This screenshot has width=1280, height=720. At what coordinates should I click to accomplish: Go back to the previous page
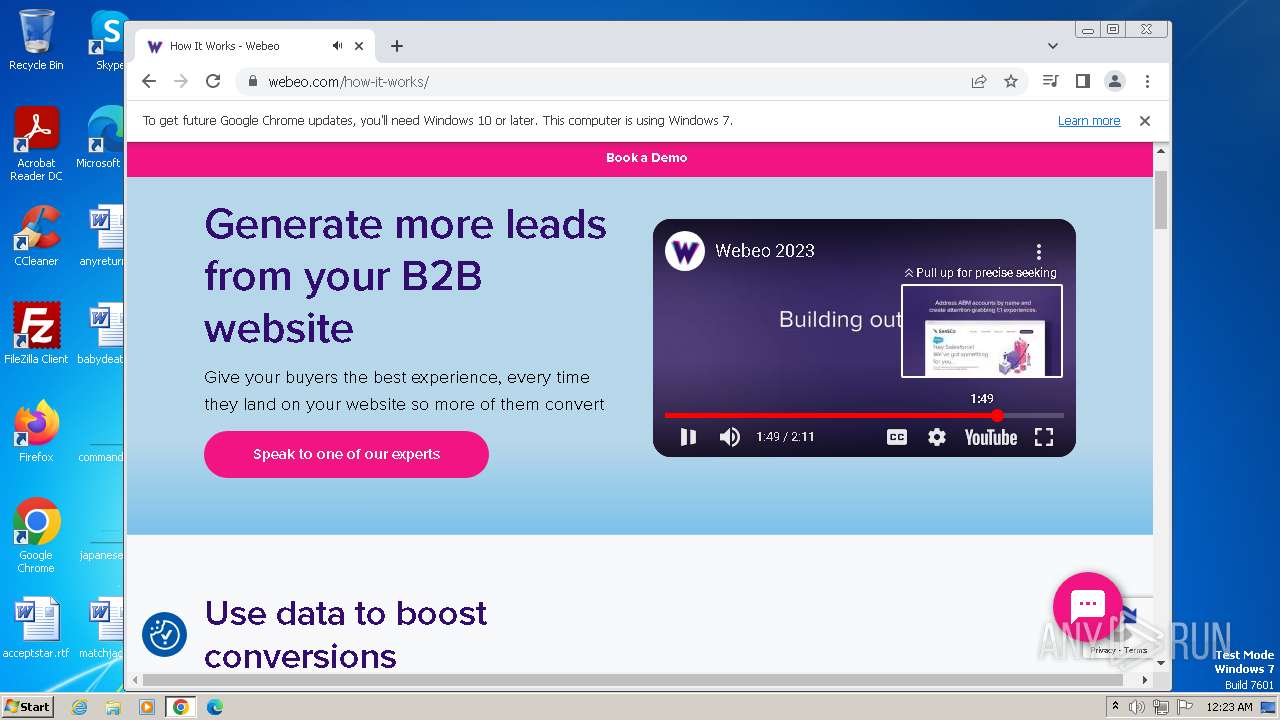point(149,82)
